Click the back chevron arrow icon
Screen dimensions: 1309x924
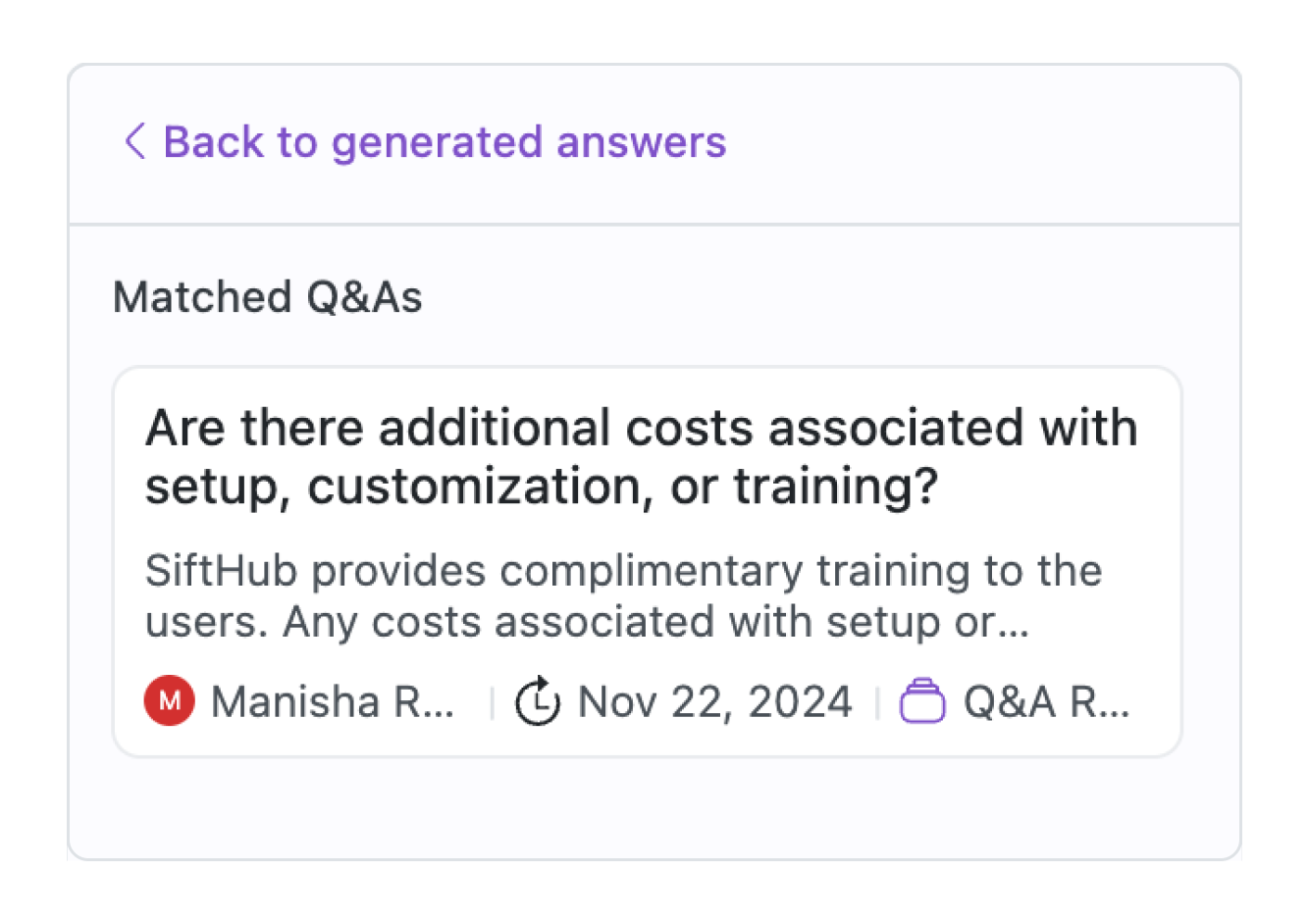pyautogui.click(x=135, y=141)
